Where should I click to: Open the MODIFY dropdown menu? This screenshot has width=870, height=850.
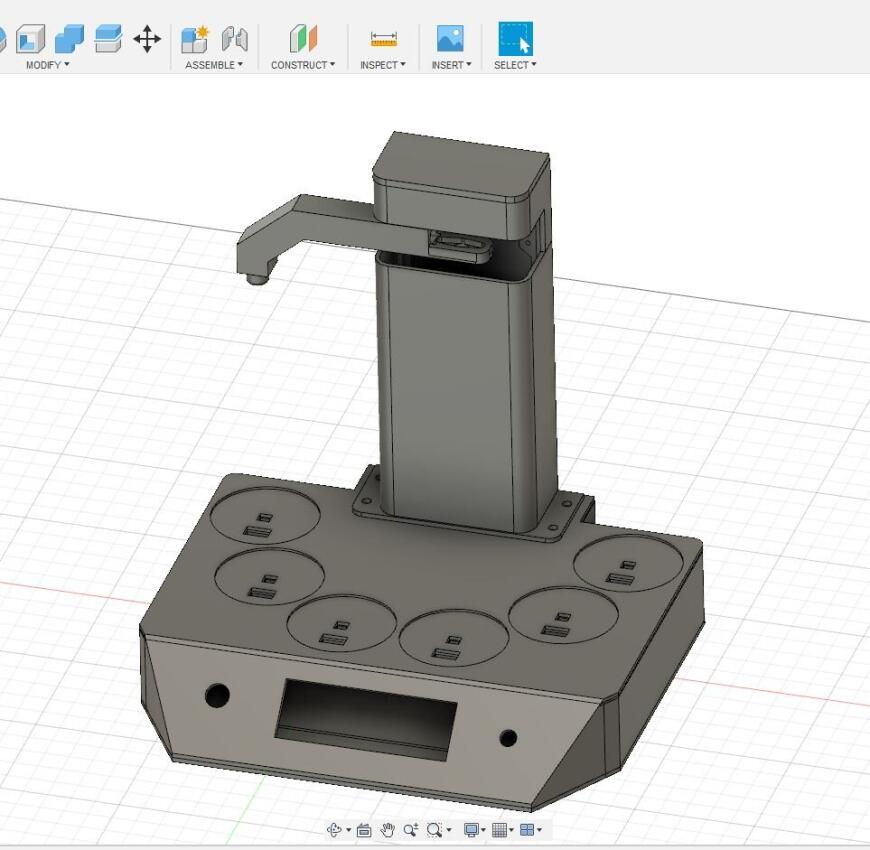point(48,65)
